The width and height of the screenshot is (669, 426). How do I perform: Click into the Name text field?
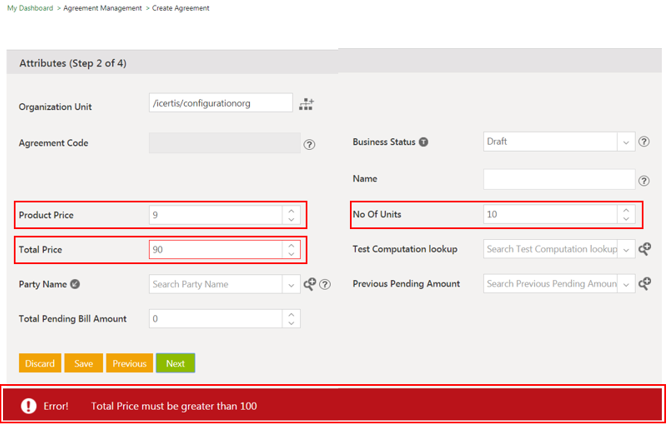tap(558, 180)
